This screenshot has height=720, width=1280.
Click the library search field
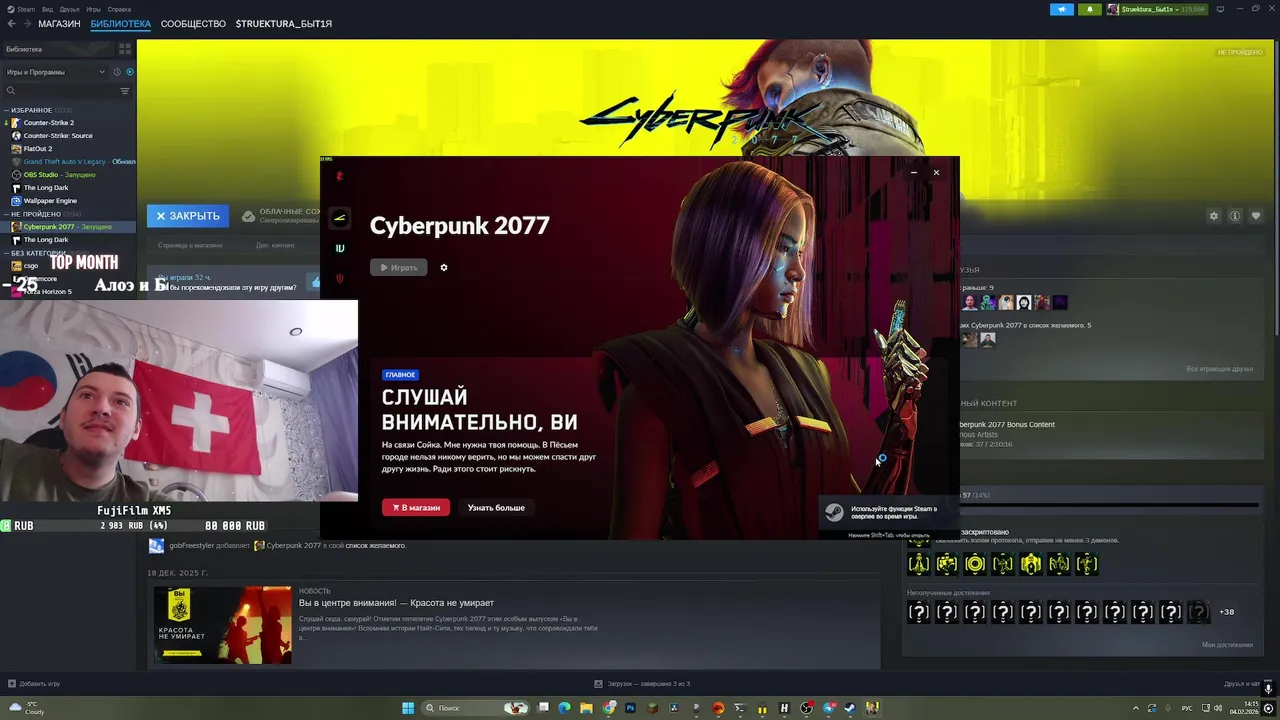(60, 91)
